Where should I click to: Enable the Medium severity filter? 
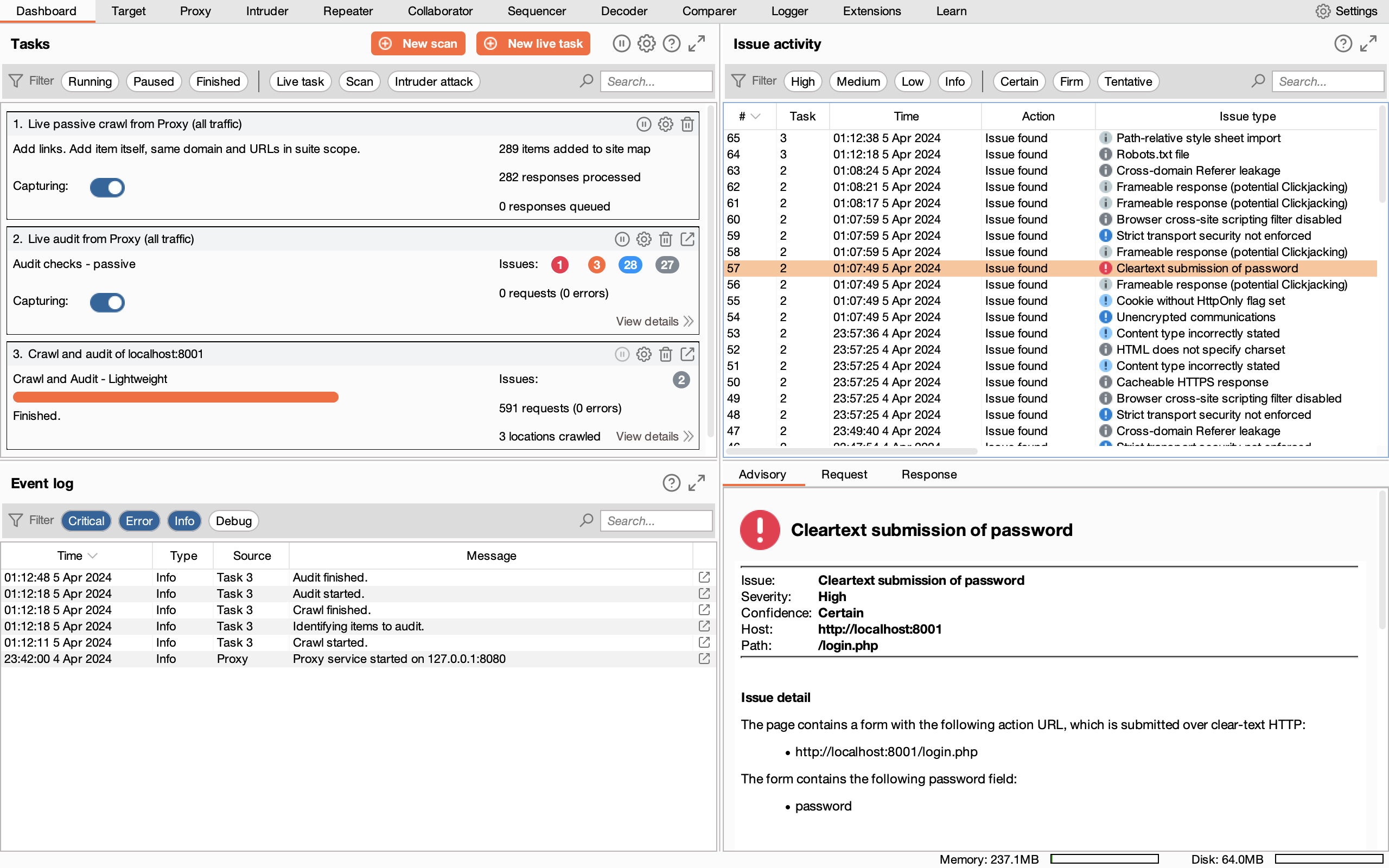[x=857, y=81]
